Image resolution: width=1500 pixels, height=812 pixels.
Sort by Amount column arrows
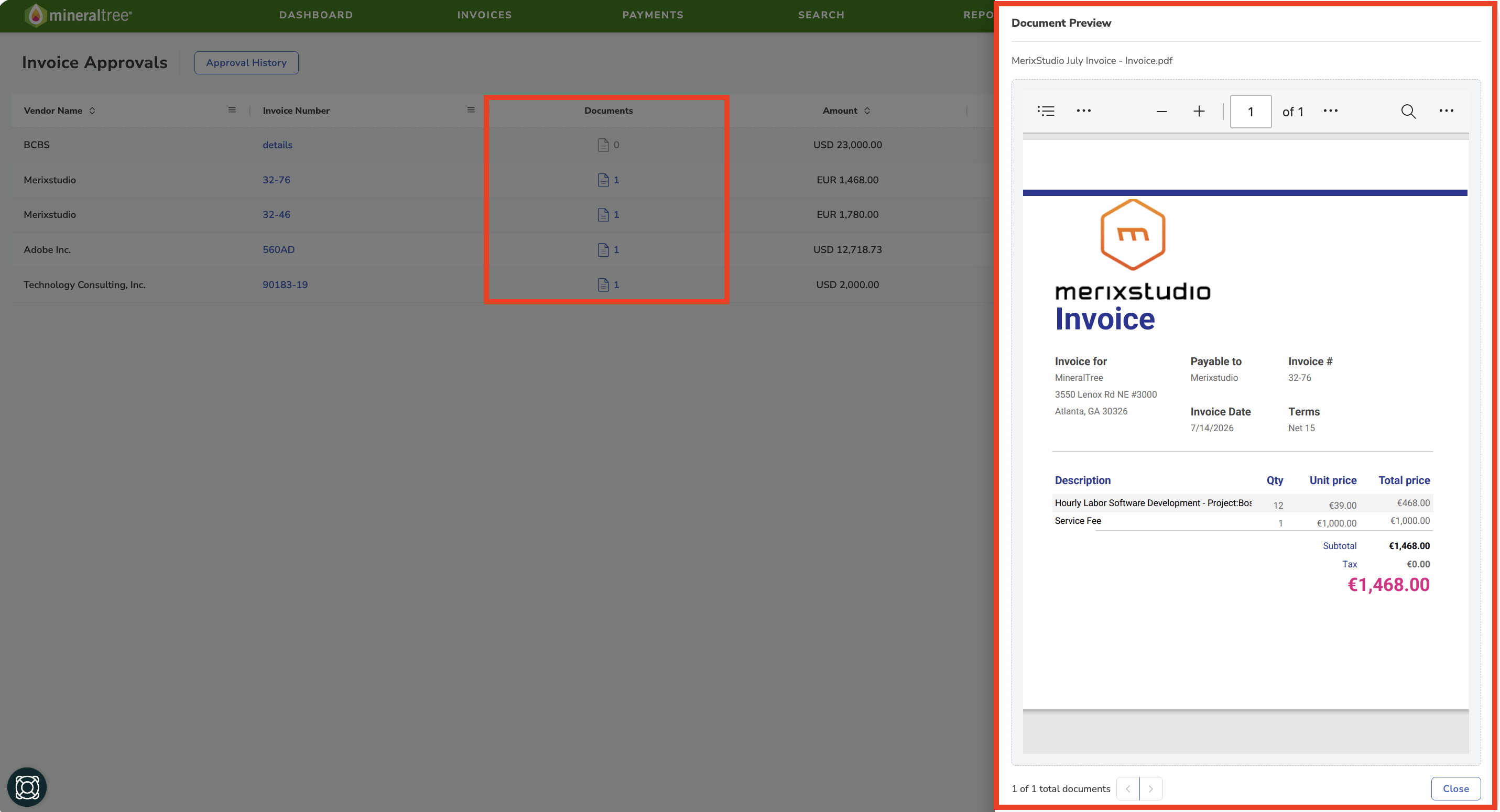867,111
